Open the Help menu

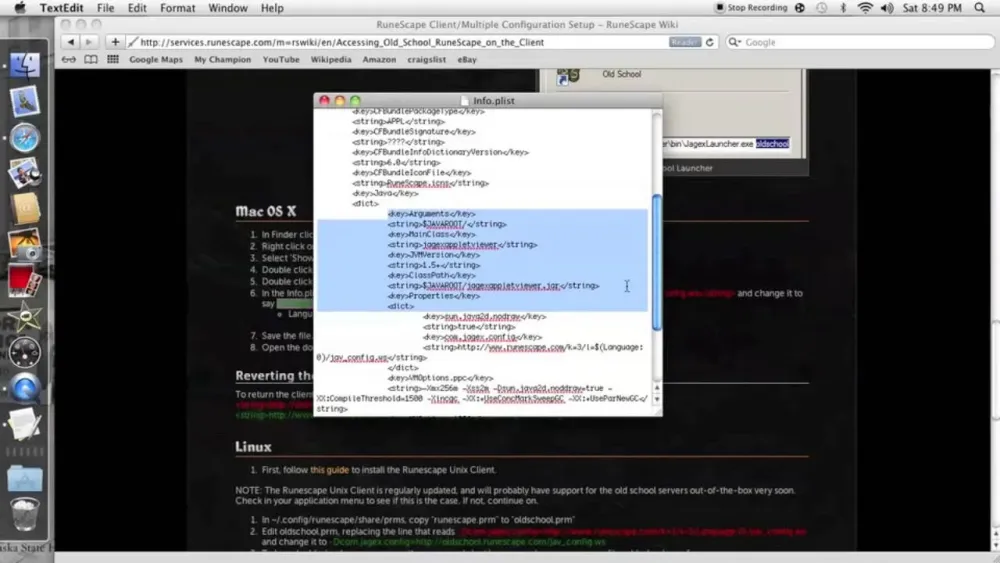point(272,8)
